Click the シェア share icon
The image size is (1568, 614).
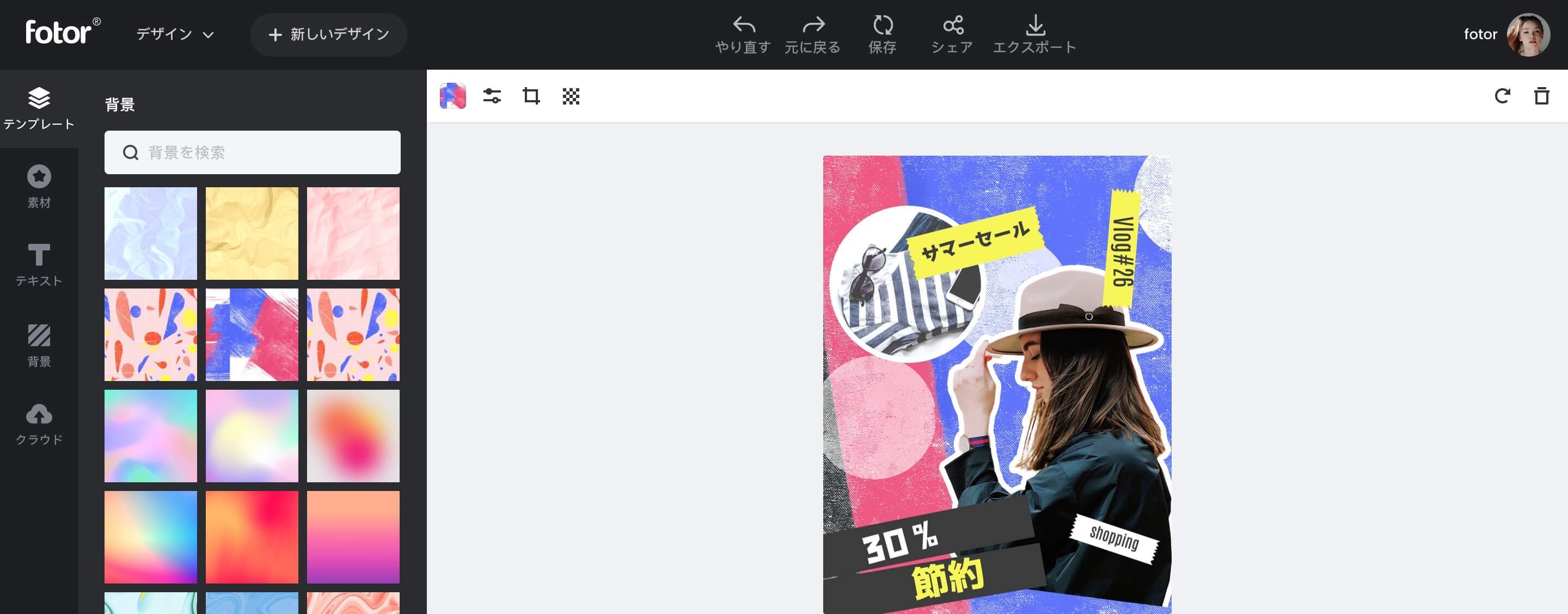(x=953, y=25)
